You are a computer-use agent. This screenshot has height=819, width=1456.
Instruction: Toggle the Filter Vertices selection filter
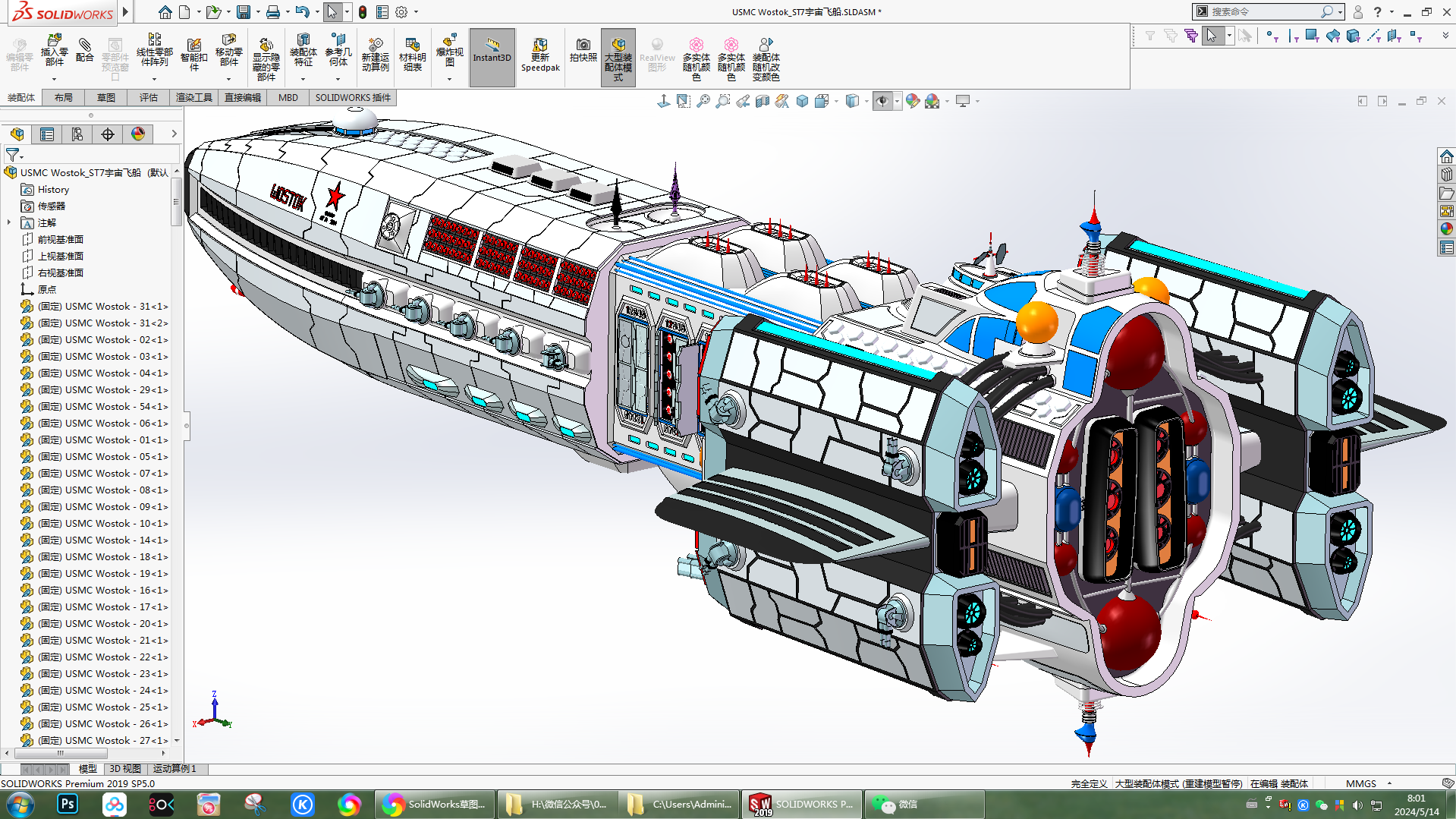1272,36
